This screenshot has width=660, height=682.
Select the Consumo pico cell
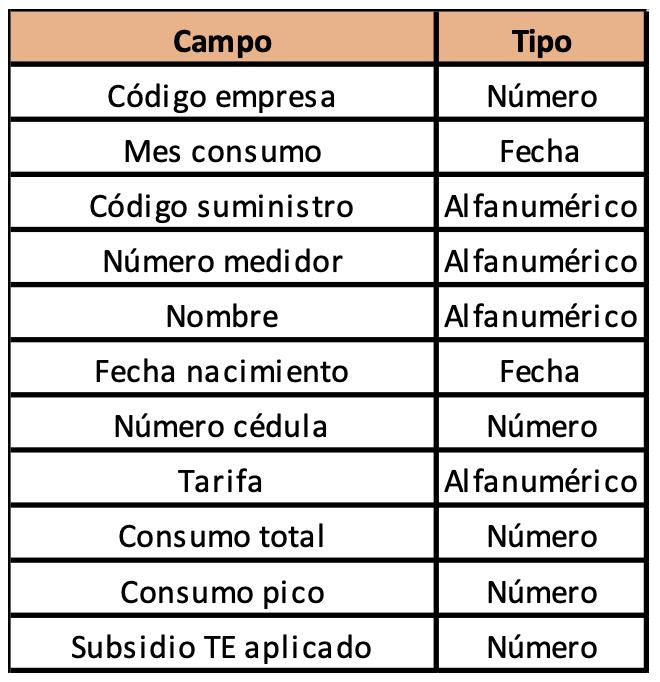pyautogui.click(x=222, y=588)
